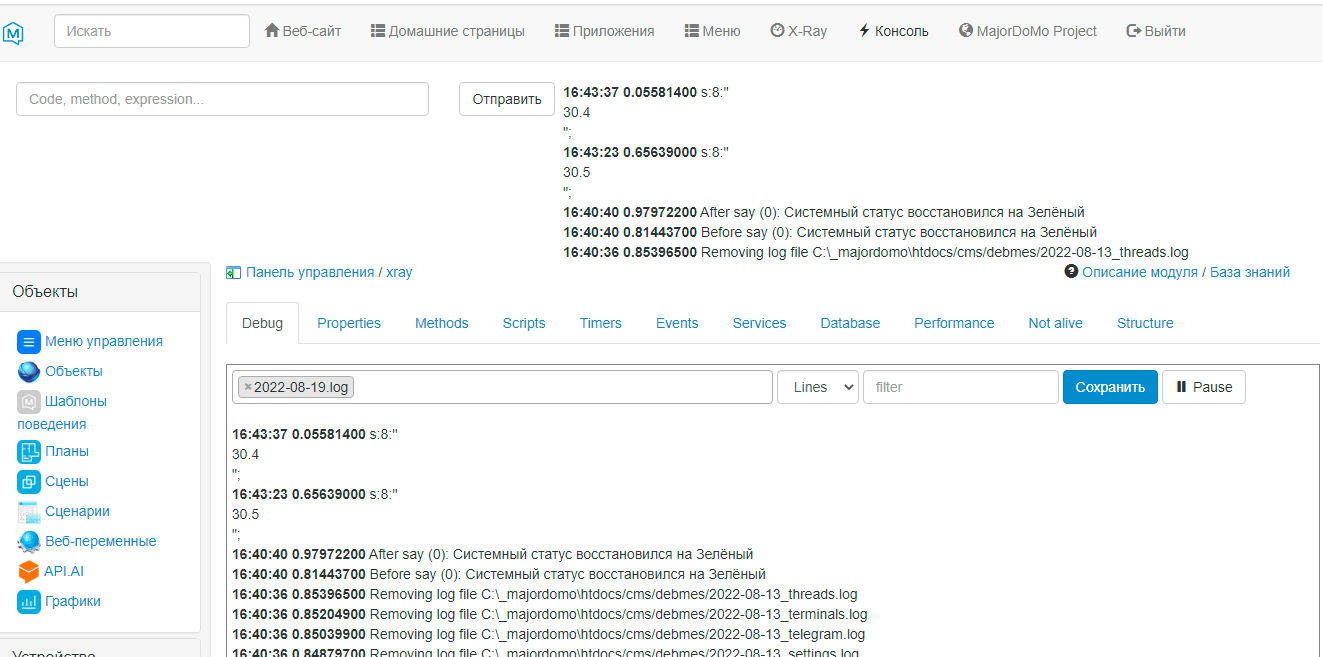Open the Объекты sidebar link

point(74,371)
